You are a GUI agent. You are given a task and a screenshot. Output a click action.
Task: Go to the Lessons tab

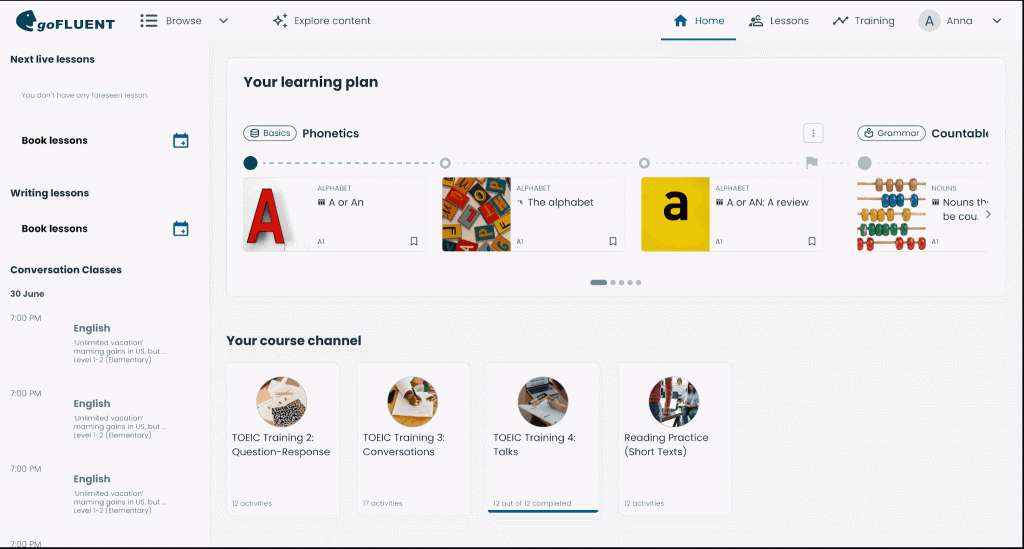(778, 21)
